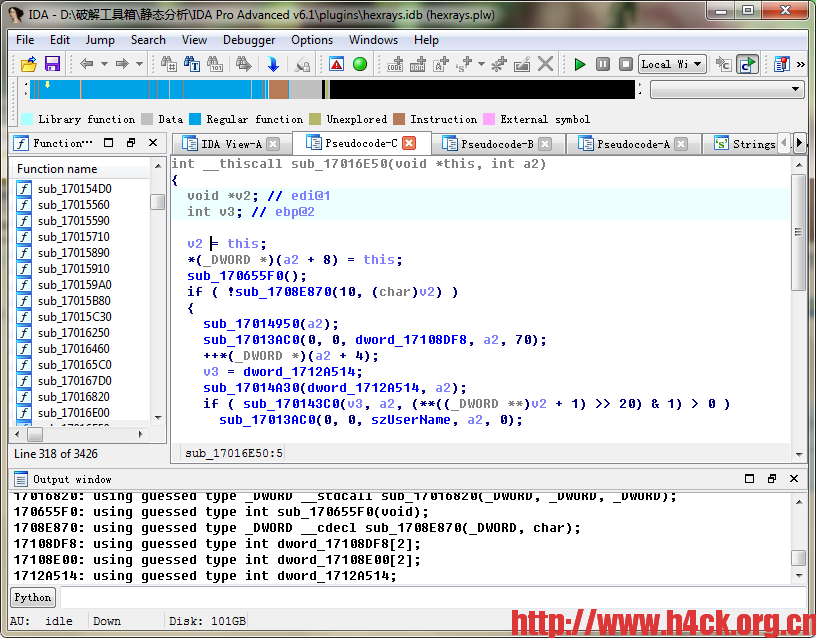This screenshot has height=638, width=816.
Task: Click the External symbol pink legend swatch
Action: point(489,119)
